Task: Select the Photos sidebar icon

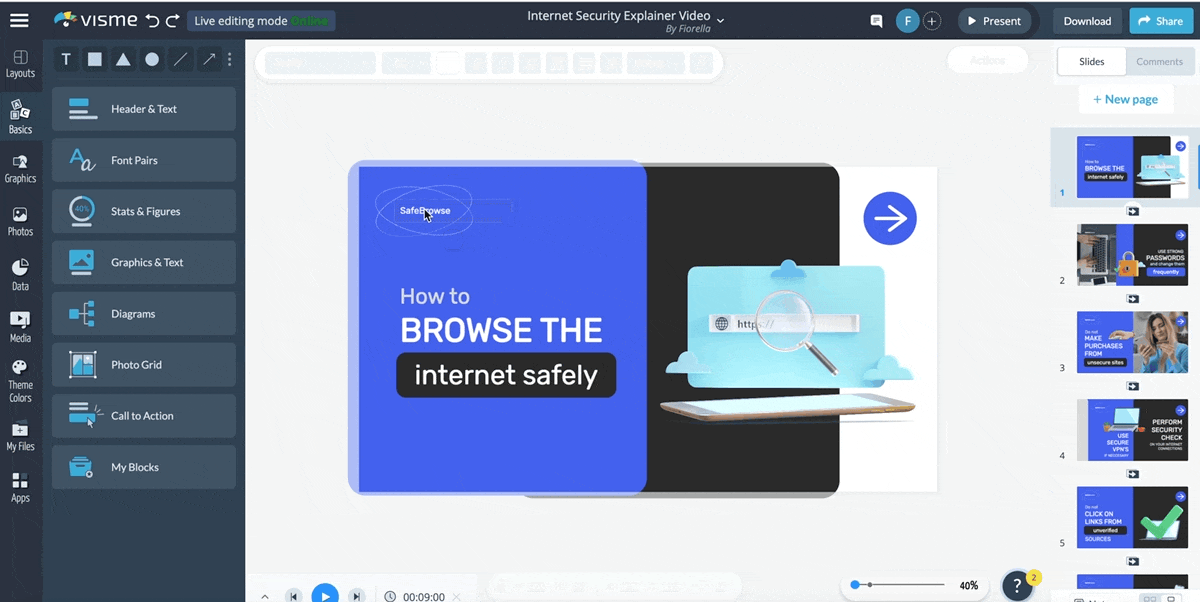Action: [20, 221]
